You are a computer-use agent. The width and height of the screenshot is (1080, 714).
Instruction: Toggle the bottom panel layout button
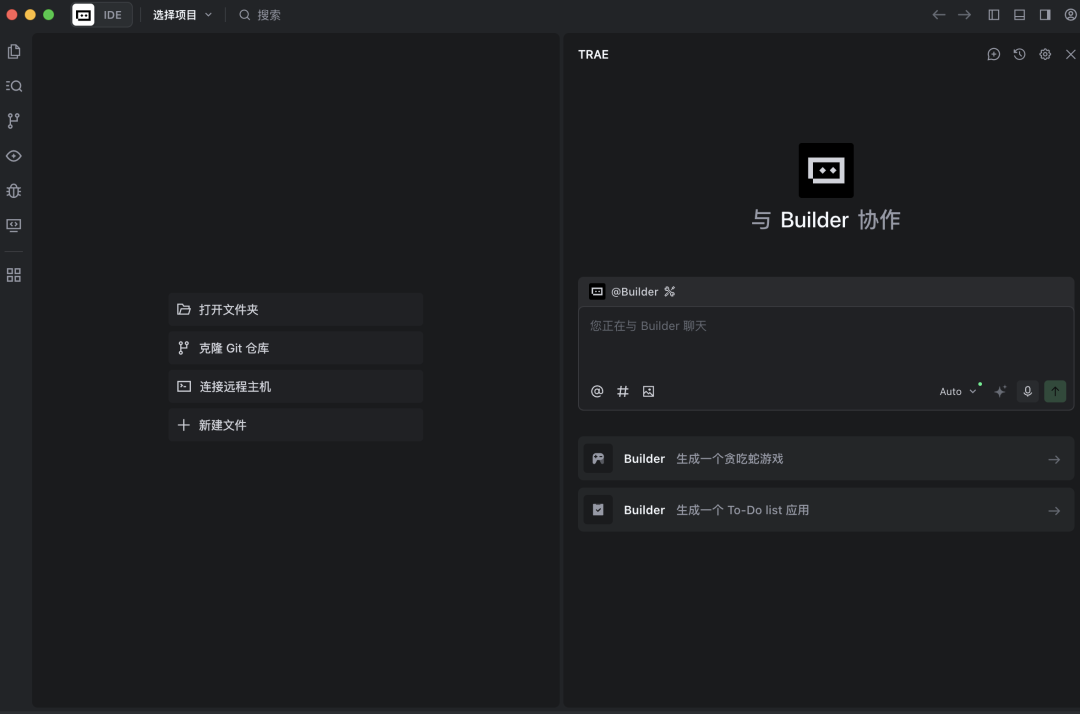pos(1019,15)
